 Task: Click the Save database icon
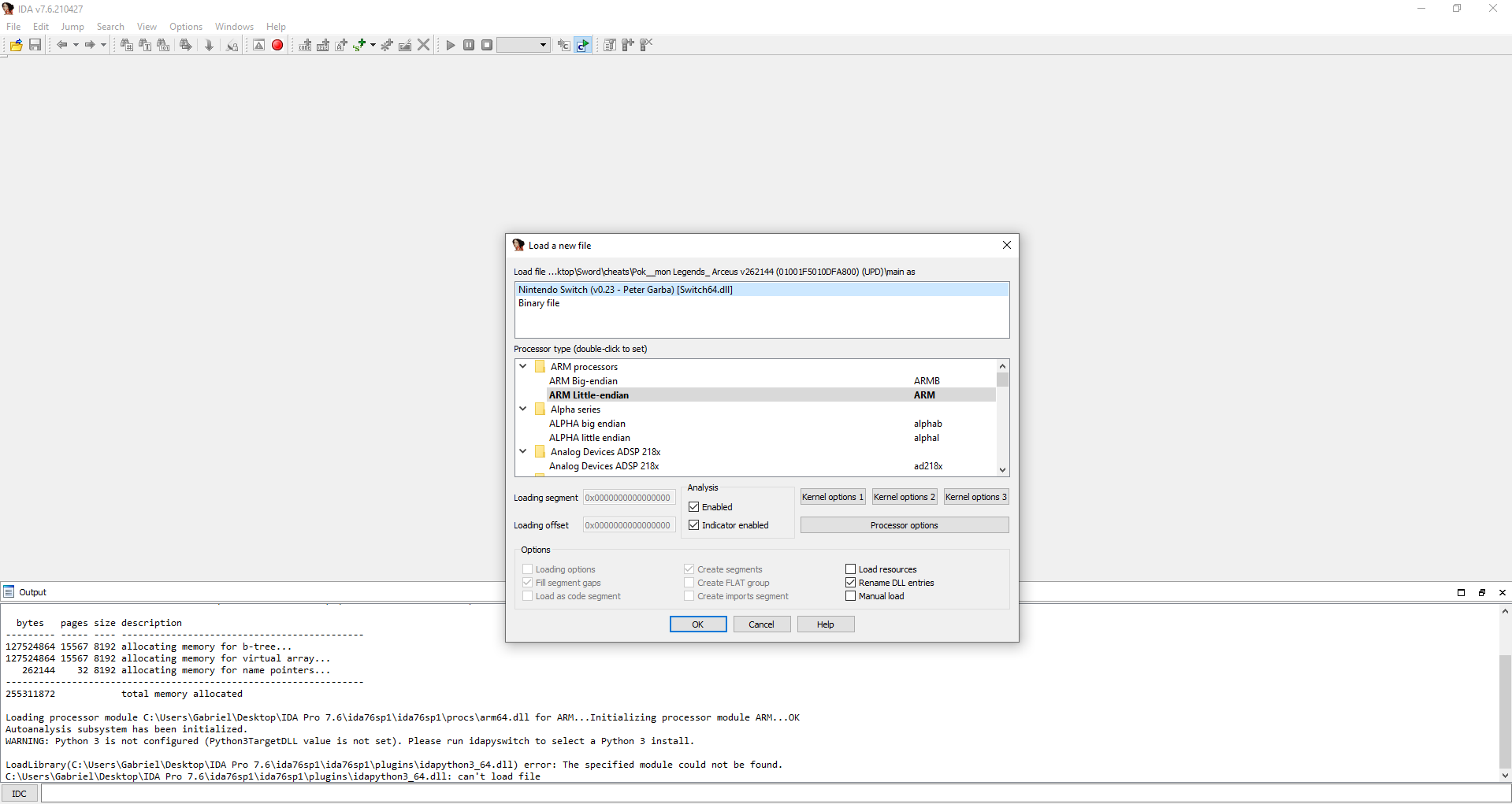pos(35,45)
